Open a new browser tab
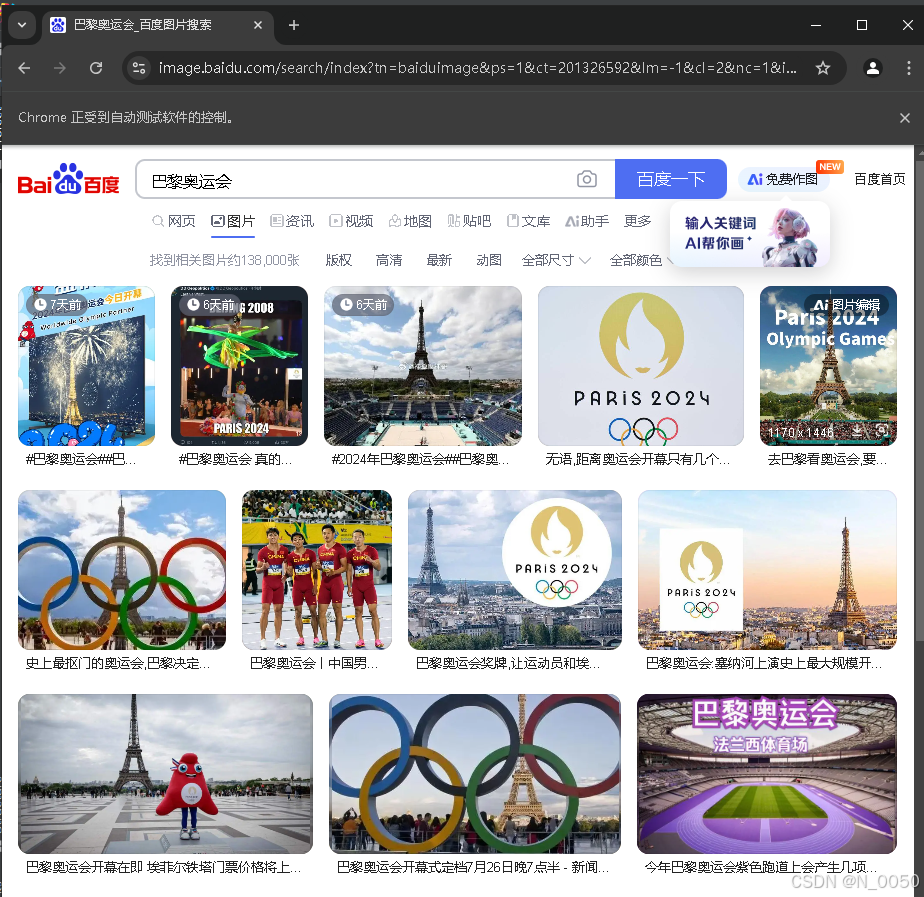The width and height of the screenshot is (924, 897). pyautogui.click(x=294, y=25)
